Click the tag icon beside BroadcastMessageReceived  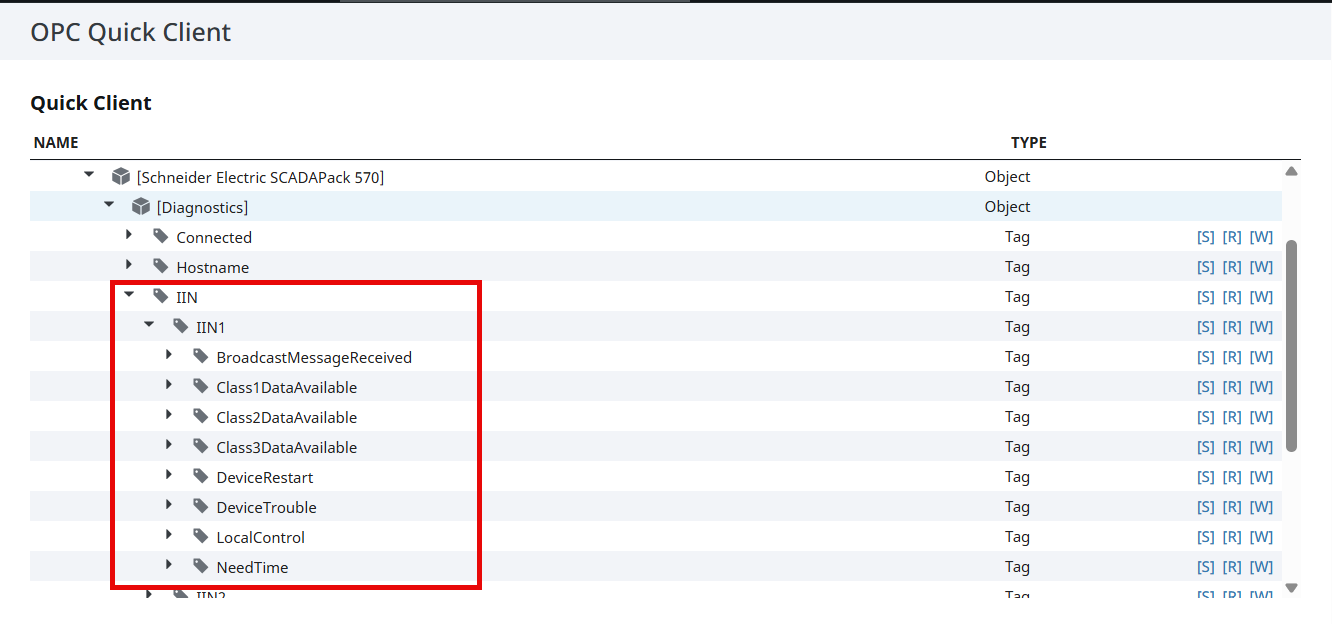(201, 356)
